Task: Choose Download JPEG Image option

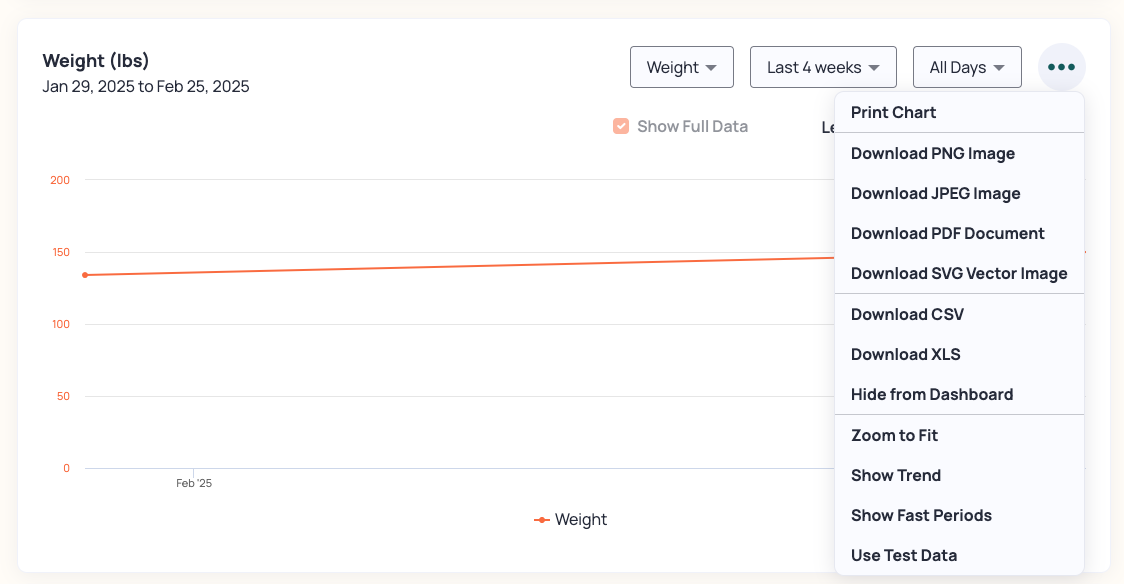Action: point(935,193)
